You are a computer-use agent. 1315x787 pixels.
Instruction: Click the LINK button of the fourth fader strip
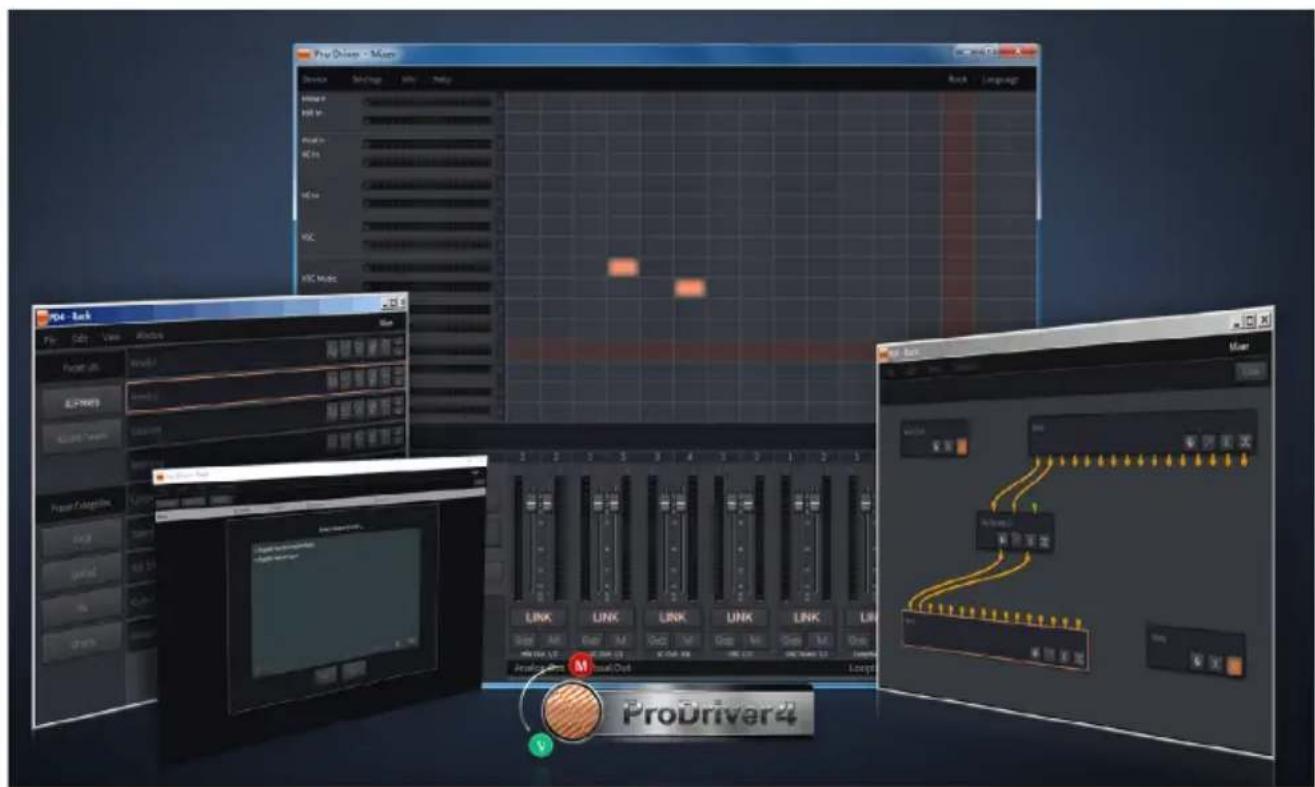[740, 617]
